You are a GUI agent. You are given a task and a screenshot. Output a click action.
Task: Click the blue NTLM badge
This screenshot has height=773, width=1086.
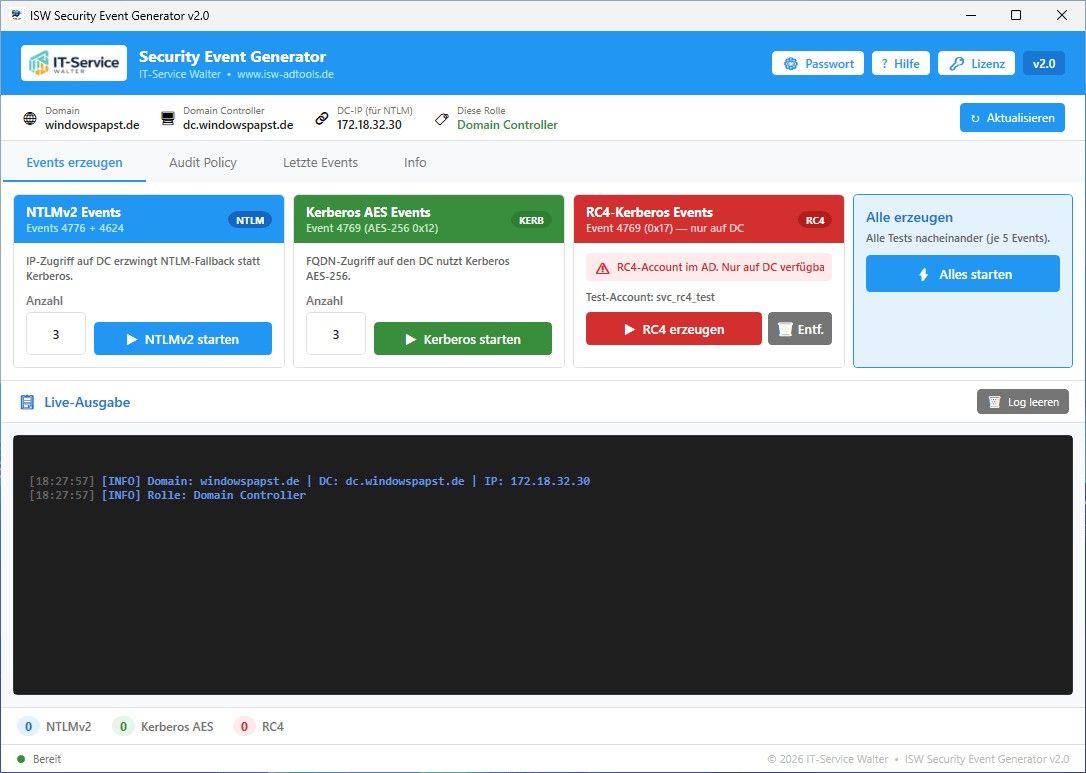pos(249,220)
